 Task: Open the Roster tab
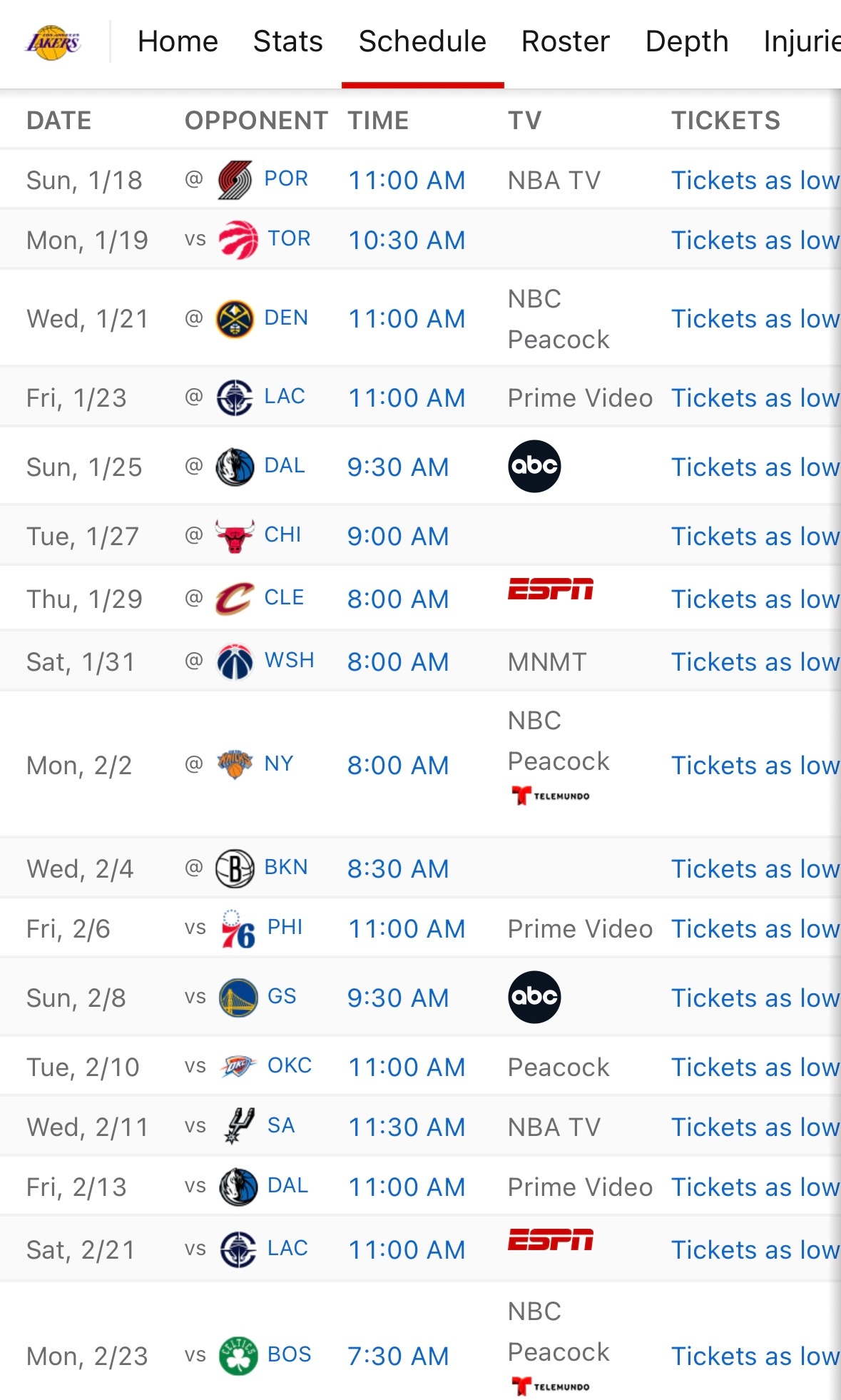[566, 41]
